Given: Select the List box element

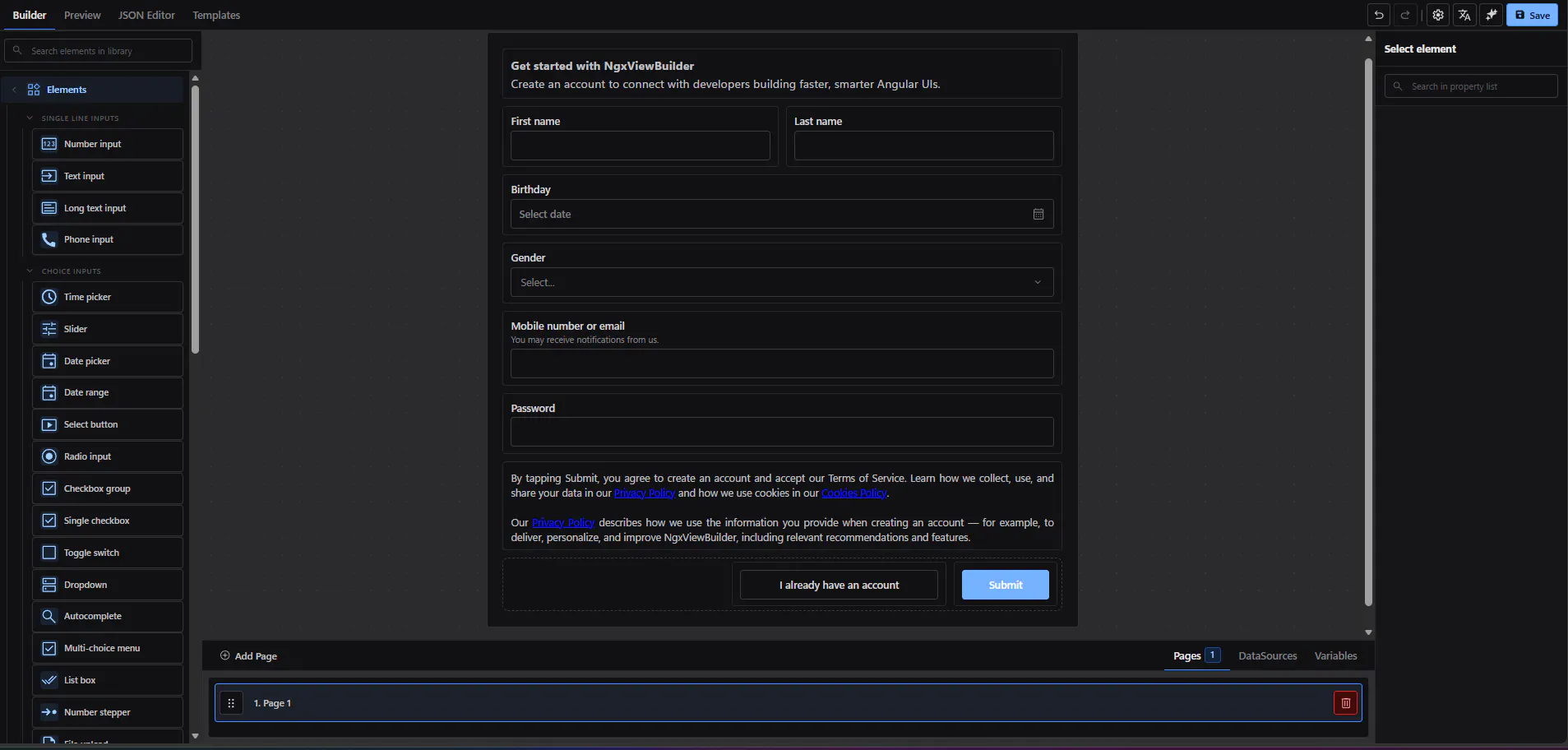Looking at the screenshot, I should point(108,680).
